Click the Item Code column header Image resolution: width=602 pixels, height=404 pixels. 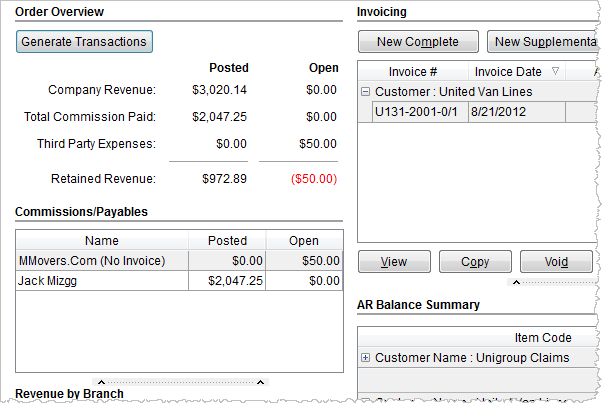pyautogui.click(x=542, y=338)
